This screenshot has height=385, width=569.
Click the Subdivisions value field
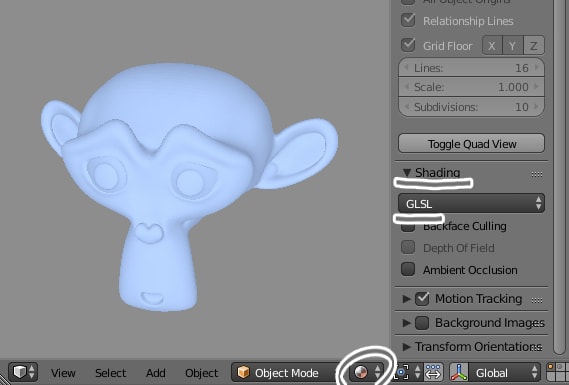pyautogui.click(x=471, y=107)
